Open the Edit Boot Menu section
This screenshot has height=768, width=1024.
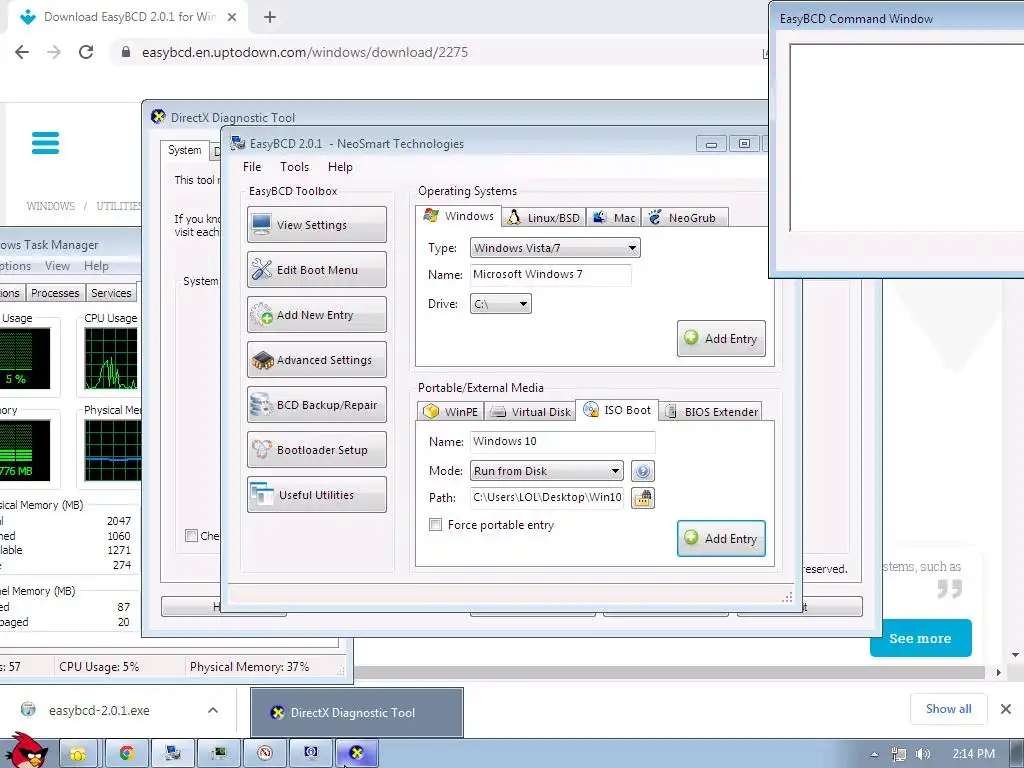coord(317,270)
